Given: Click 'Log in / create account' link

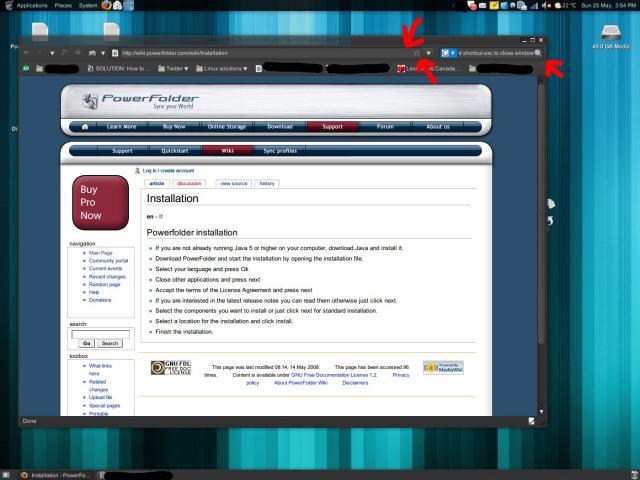Looking at the screenshot, I should [168, 171].
